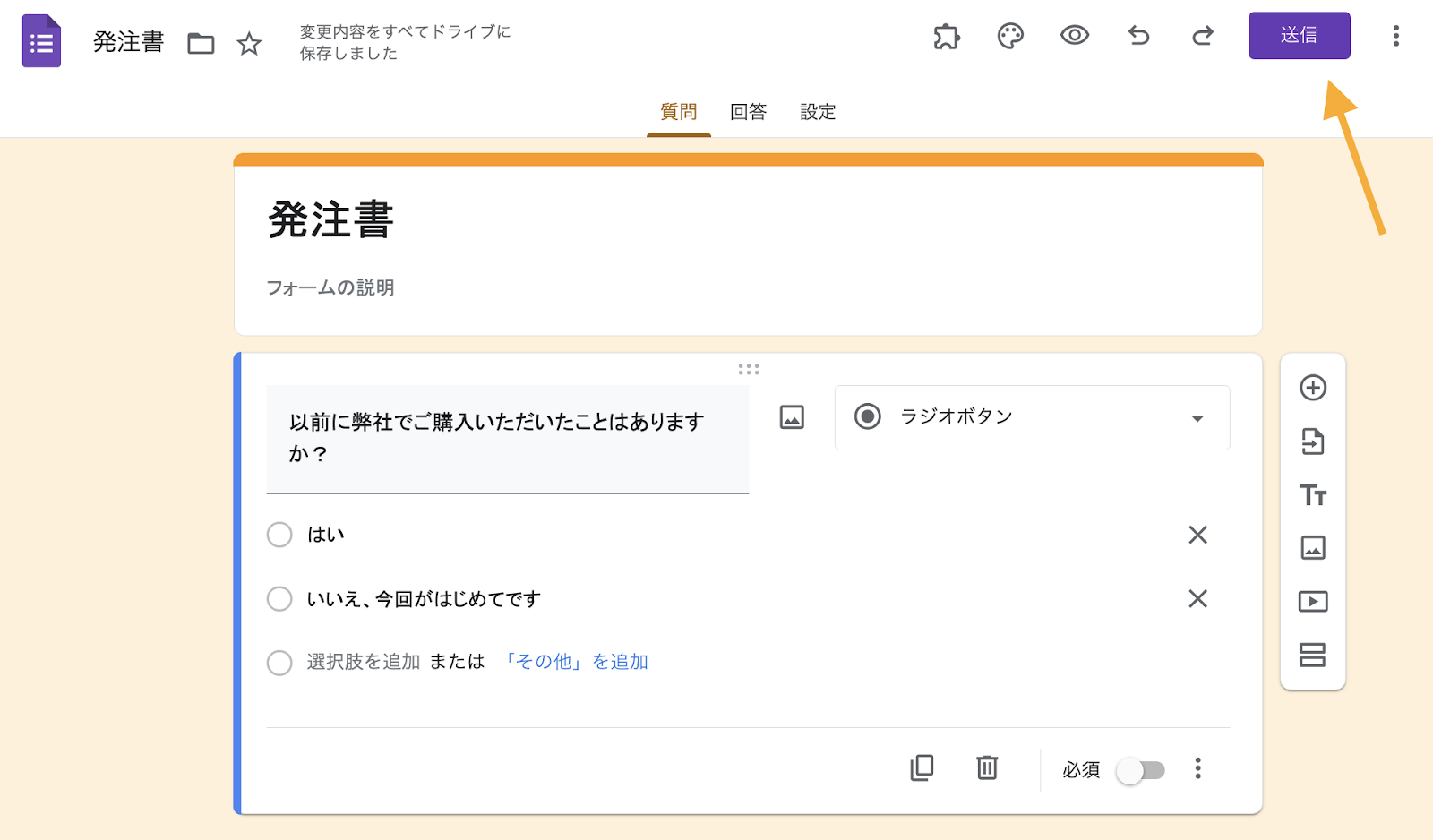Delete the question with trash icon
Image resolution: width=1433 pixels, height=840 pixels.
click(x=987, y=768)
